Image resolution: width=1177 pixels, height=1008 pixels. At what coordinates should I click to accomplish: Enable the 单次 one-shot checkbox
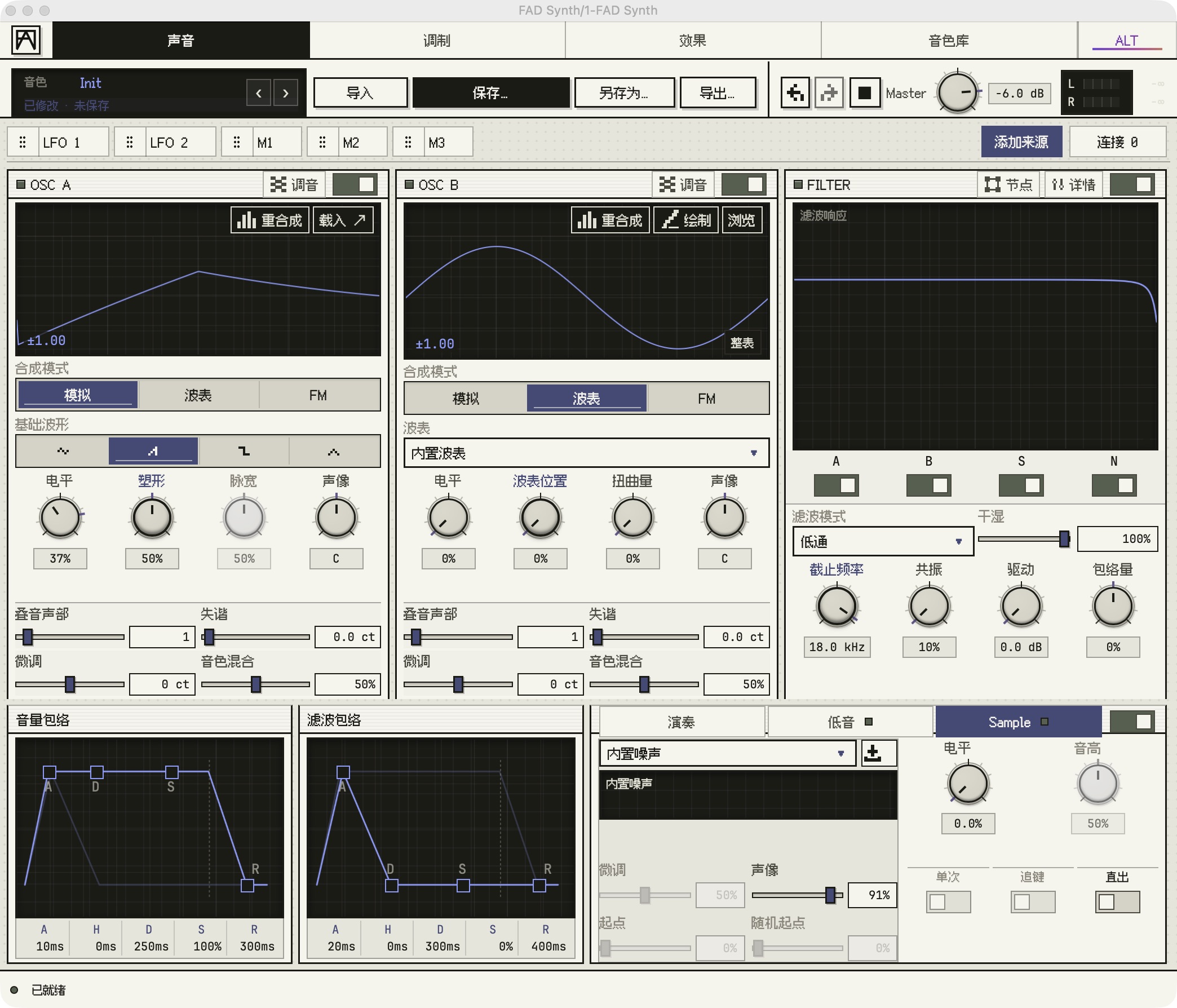tap(948, 902)
